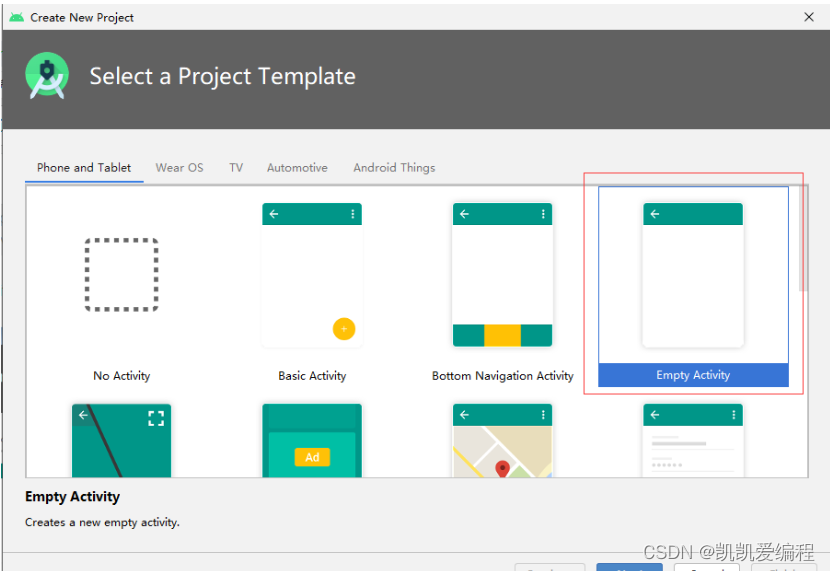The image size is (830, 571).
Task: Click the Basic Activity label
Action: point(312,376)
